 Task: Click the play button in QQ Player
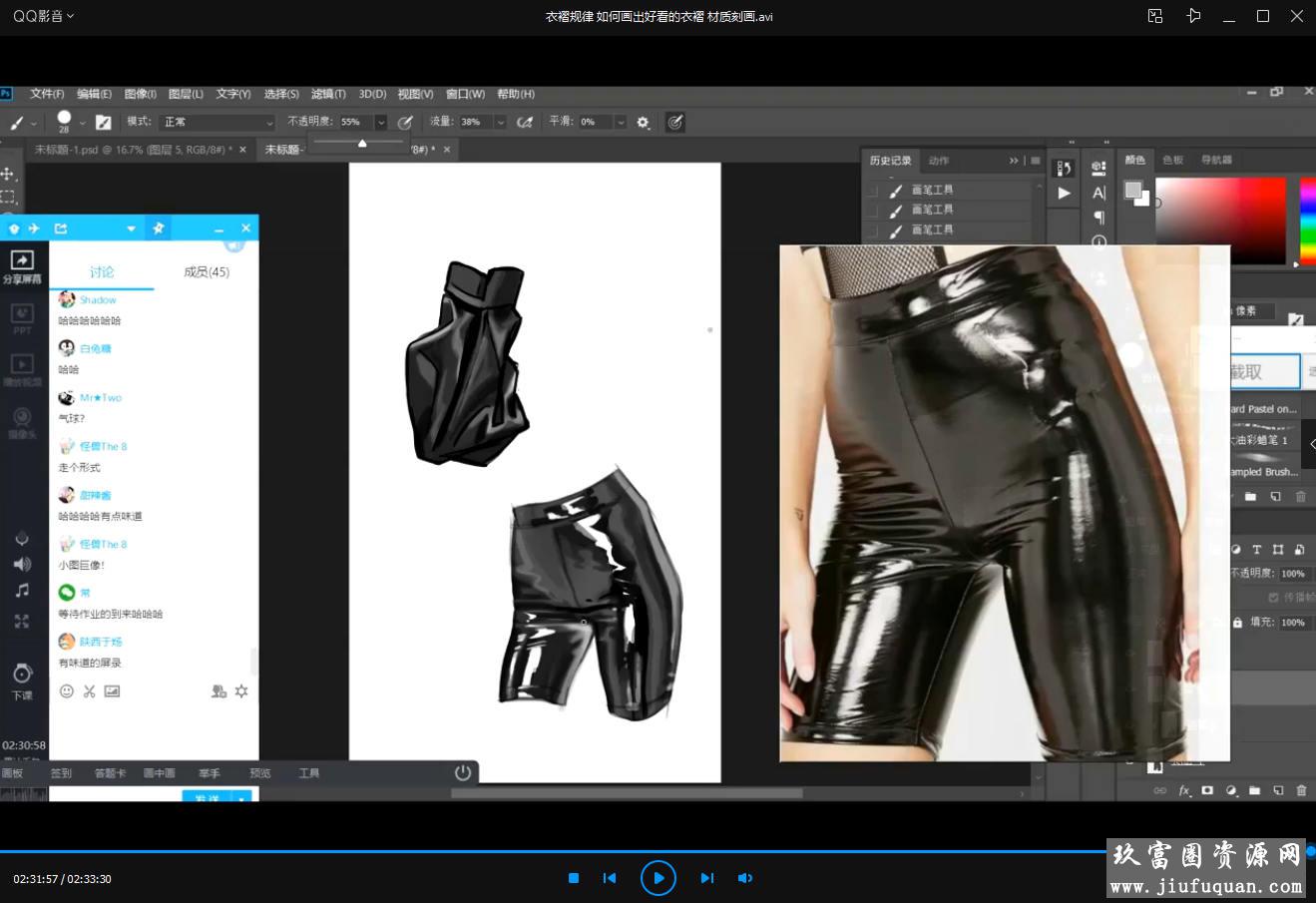(658, 878)
